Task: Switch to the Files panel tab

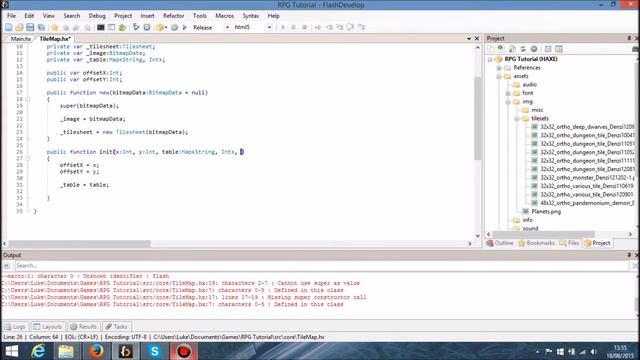Action: pos(569,243)
